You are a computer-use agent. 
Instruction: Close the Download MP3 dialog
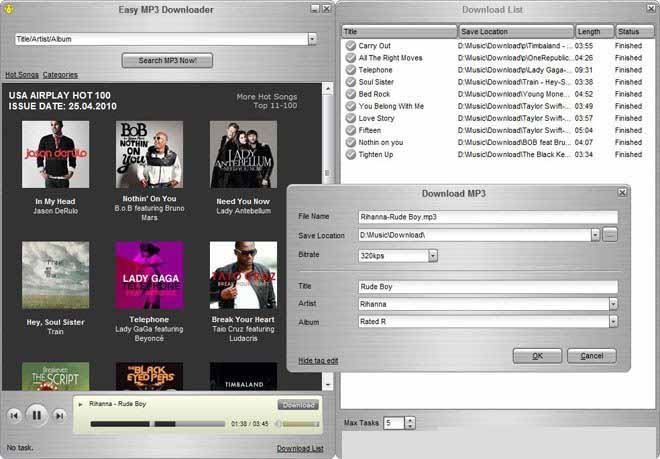(622, 192)
